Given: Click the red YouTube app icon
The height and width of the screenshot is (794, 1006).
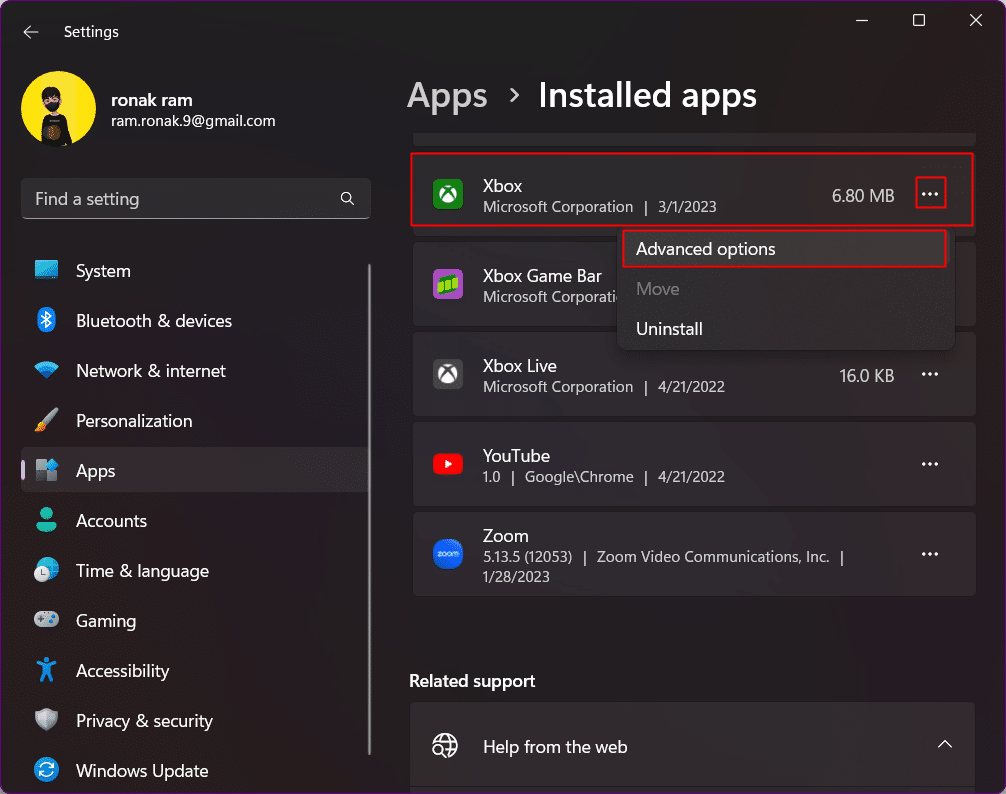Looking at the screenshot, I should 448,464.
